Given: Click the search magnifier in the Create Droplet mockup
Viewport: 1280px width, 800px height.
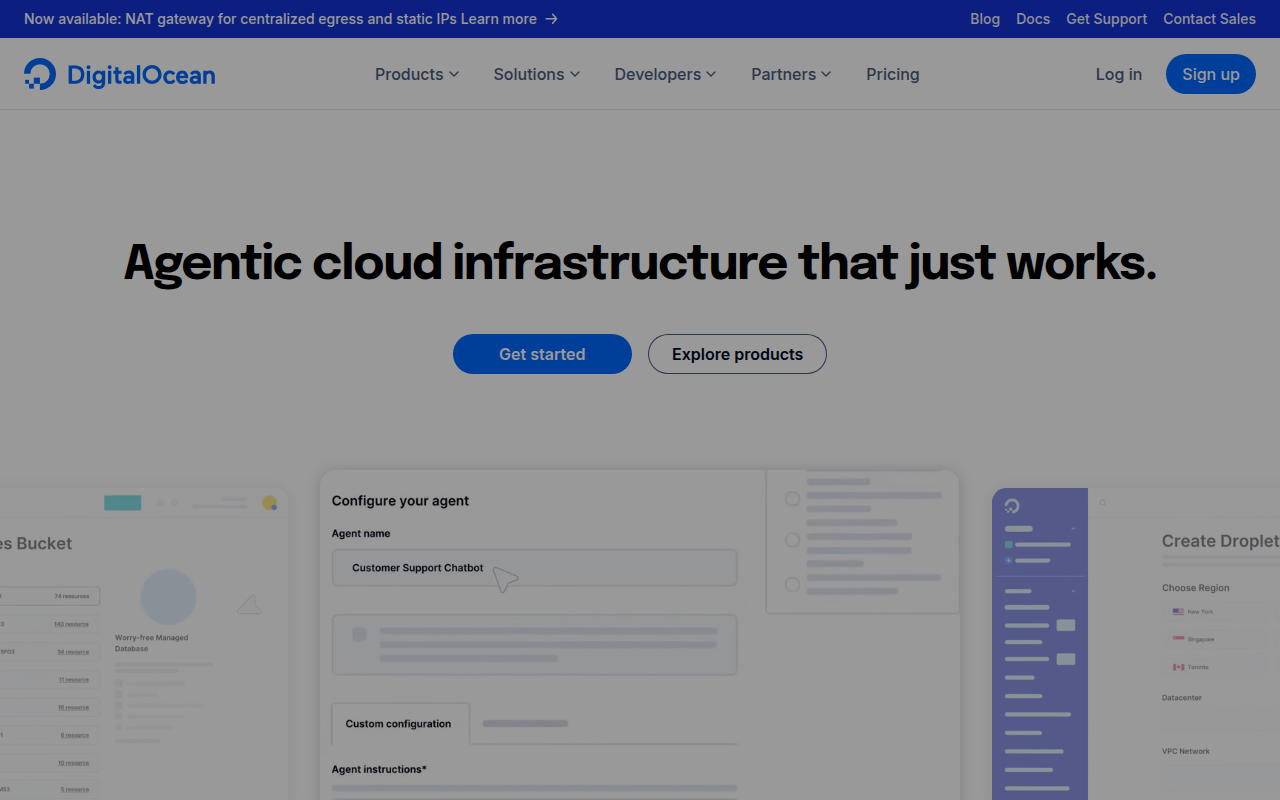Looking at the screenshot, I should [1101, 502].
